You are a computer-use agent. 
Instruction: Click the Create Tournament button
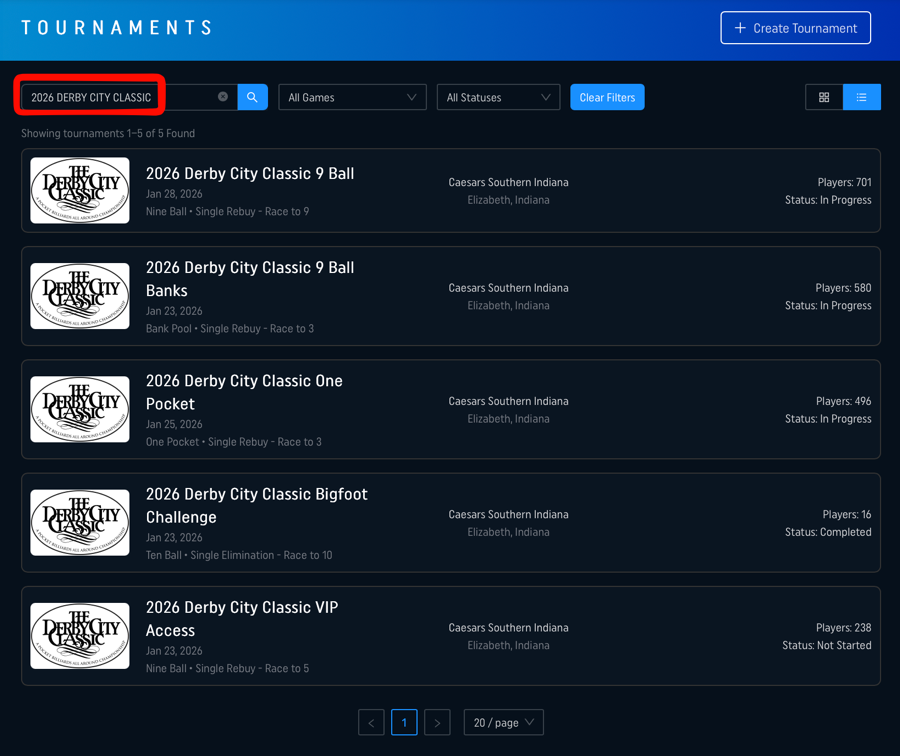pyautogui.click(x=795, y=28)
